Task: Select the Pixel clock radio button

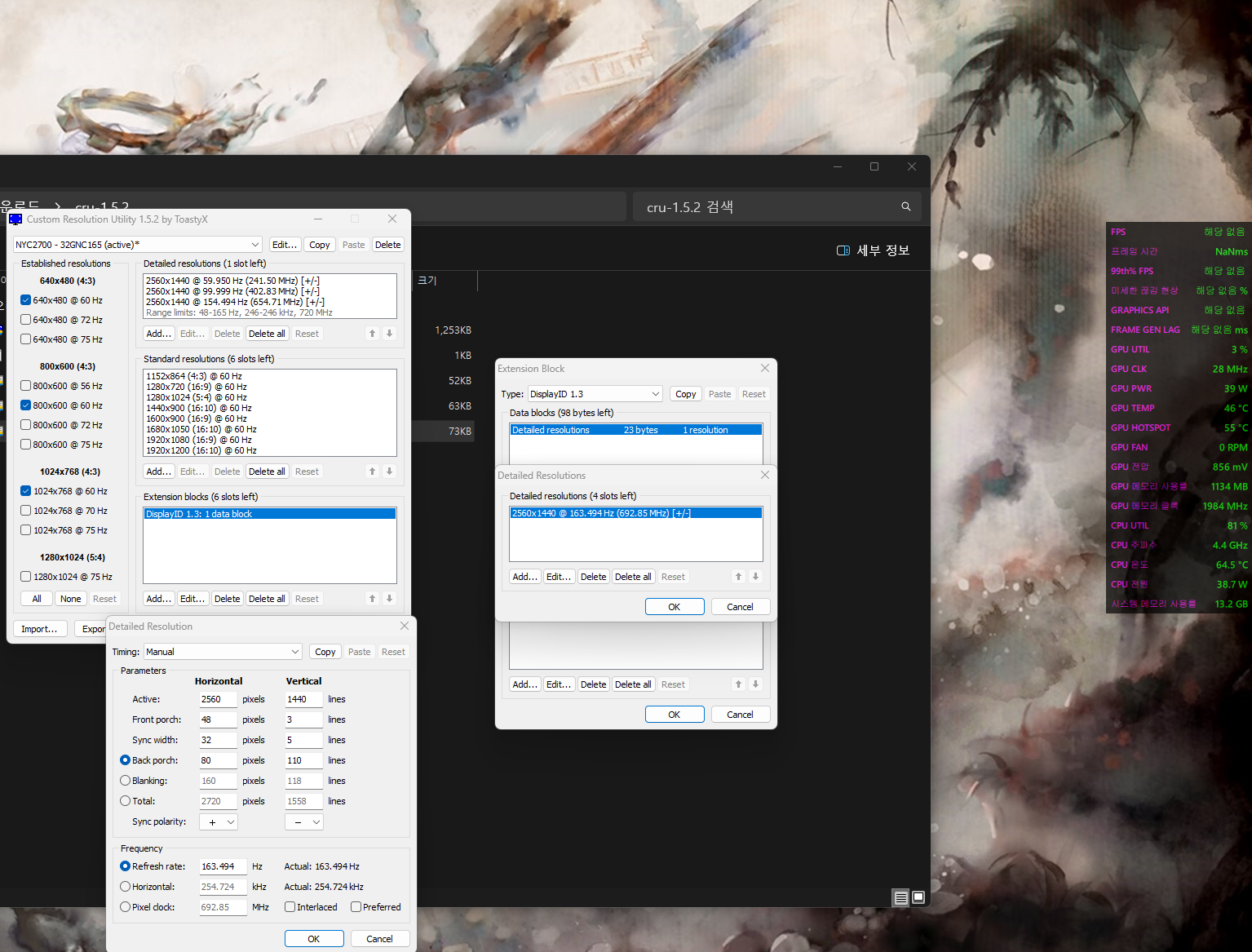Action: click(126, 907)
